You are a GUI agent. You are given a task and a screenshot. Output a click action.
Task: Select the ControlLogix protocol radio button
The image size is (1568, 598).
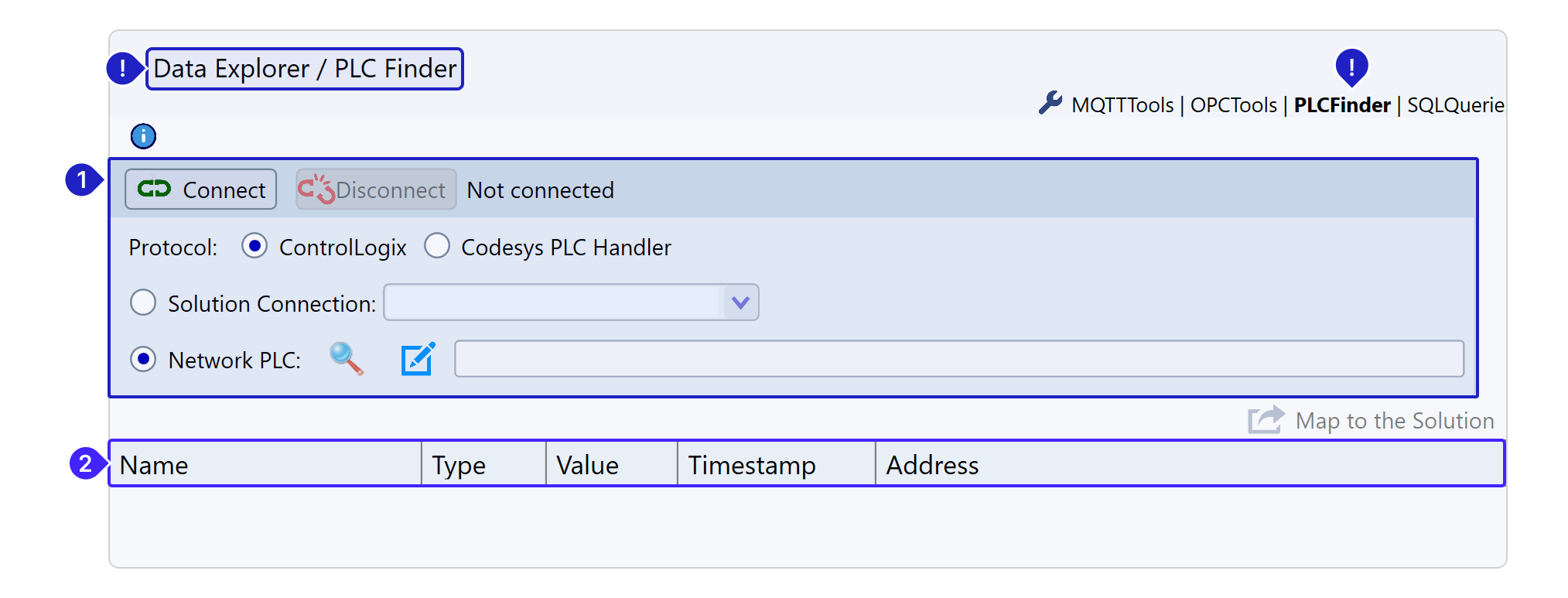pos(255,246)
